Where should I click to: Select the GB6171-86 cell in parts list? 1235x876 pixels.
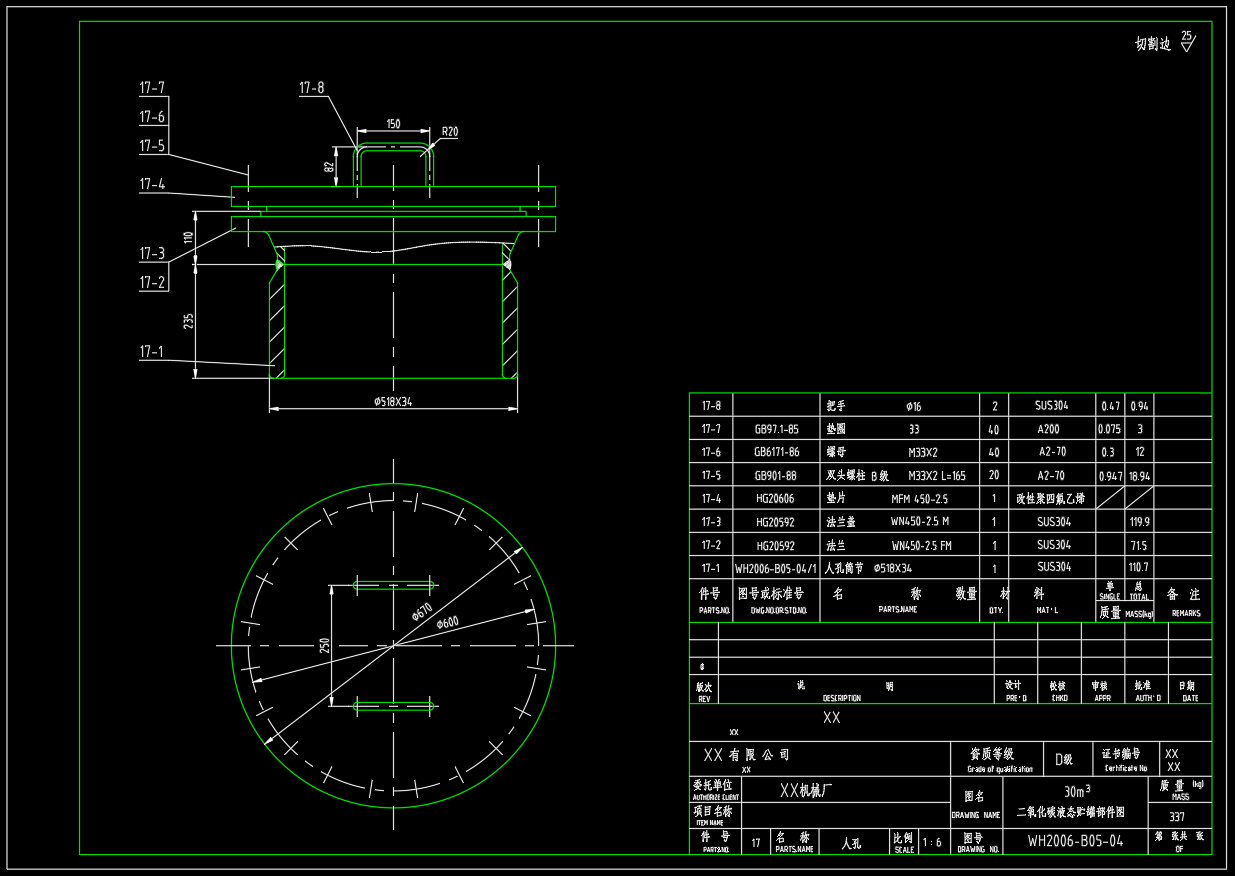[x=776, y=452]
